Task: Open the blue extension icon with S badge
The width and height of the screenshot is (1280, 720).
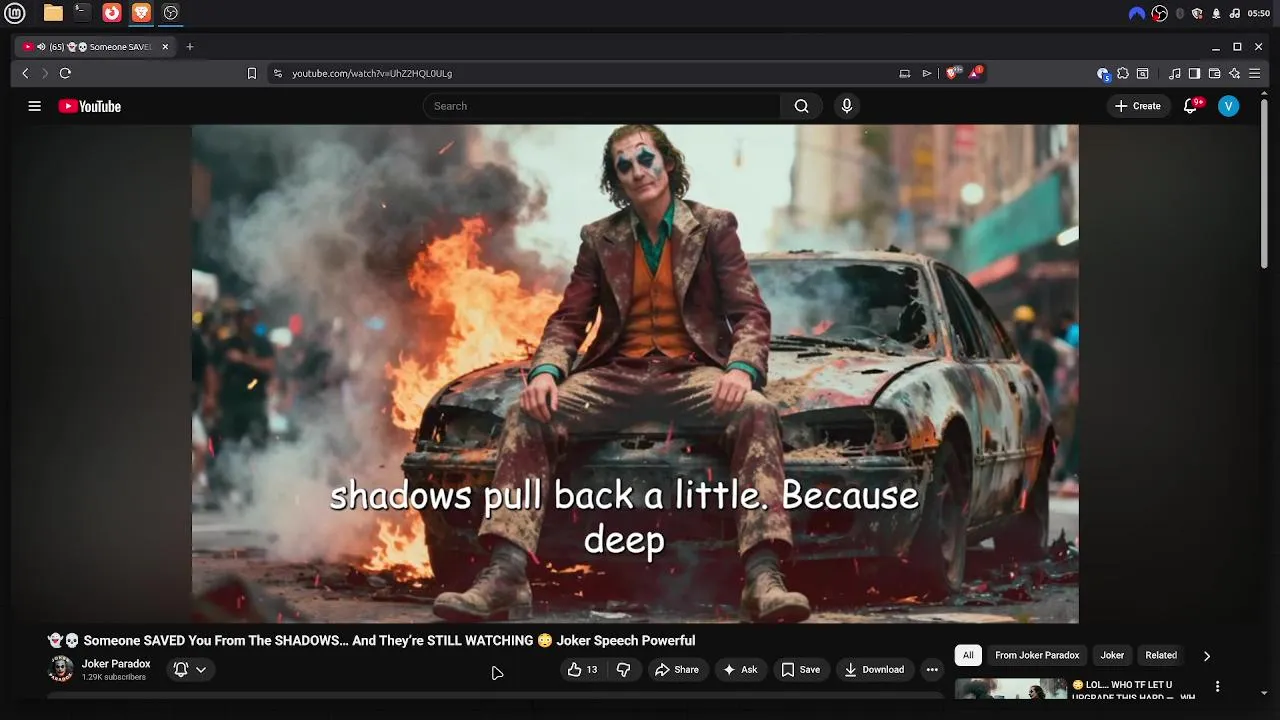Action: (1103, 73)
